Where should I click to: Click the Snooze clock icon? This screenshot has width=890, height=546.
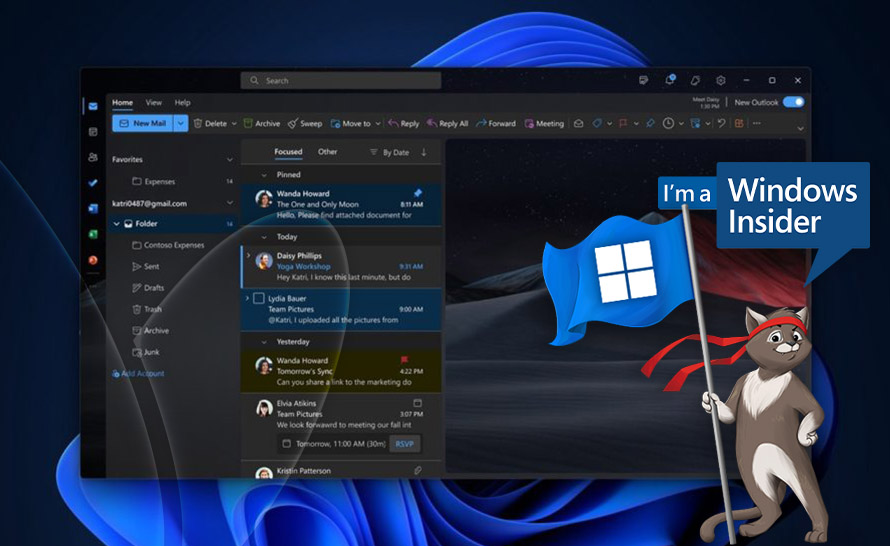click(669, 123)
